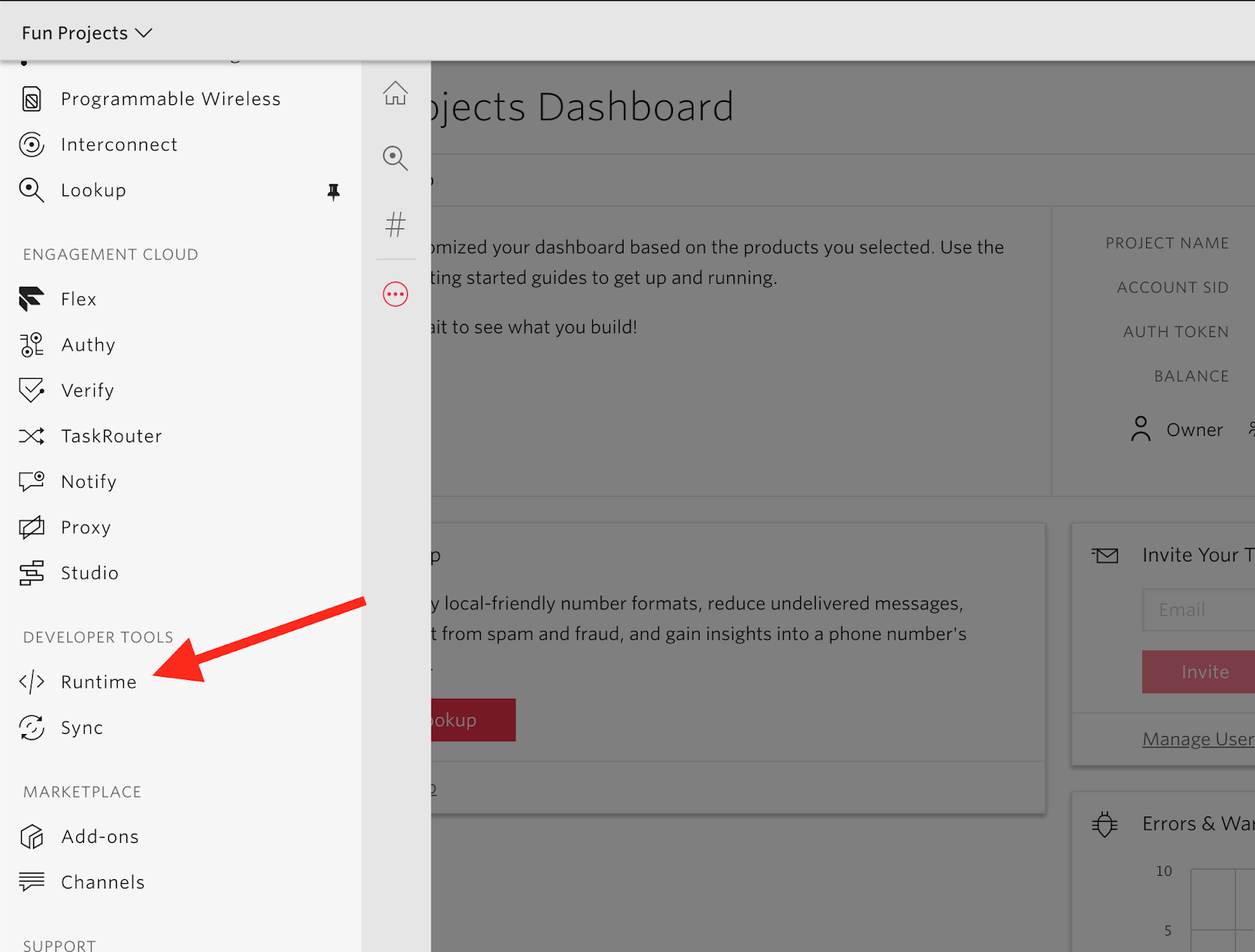Click the Invite Your Team heading
This screenshot has height=952, width=1255.
[x=1199, y=555]
